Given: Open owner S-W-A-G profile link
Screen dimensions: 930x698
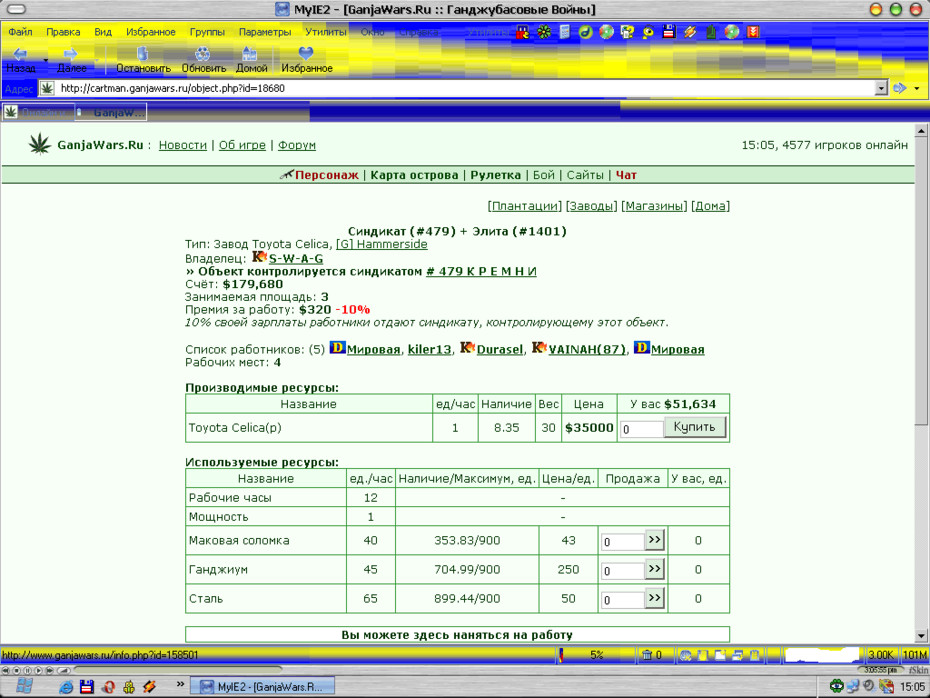Looking at the screenshot, I should point(296,259).
